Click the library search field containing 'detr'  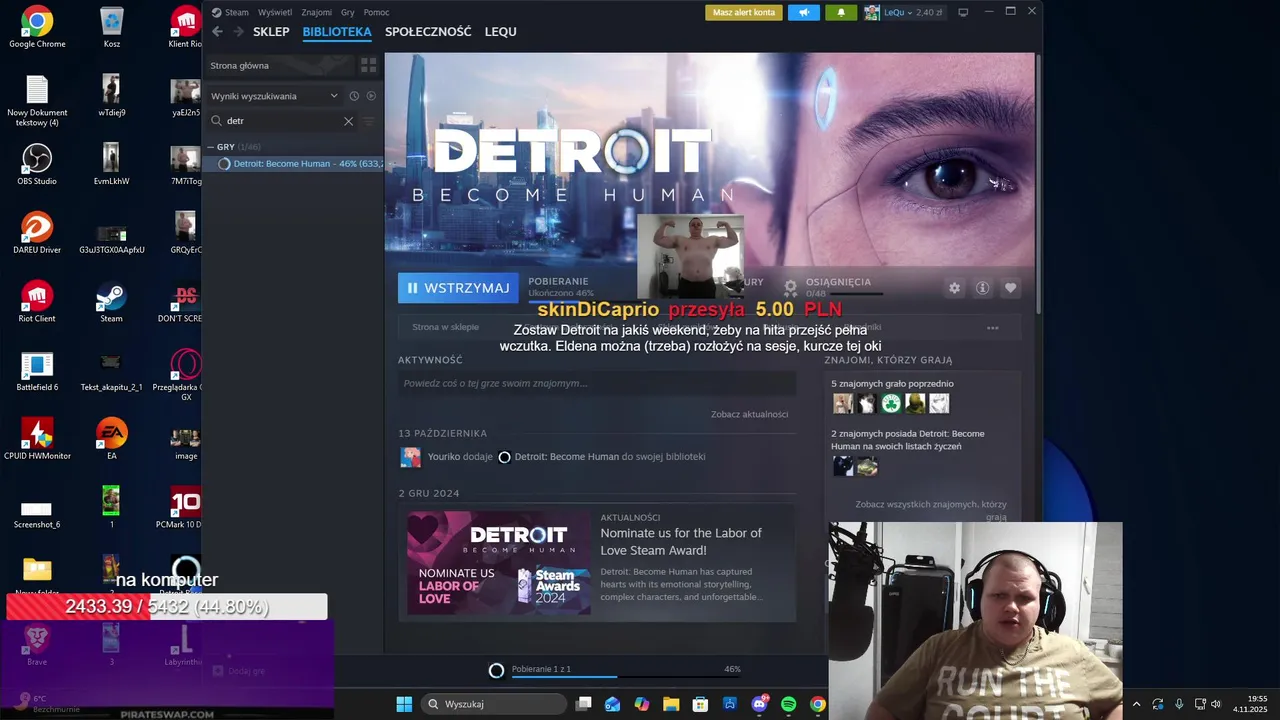click(x=281, y=120)
